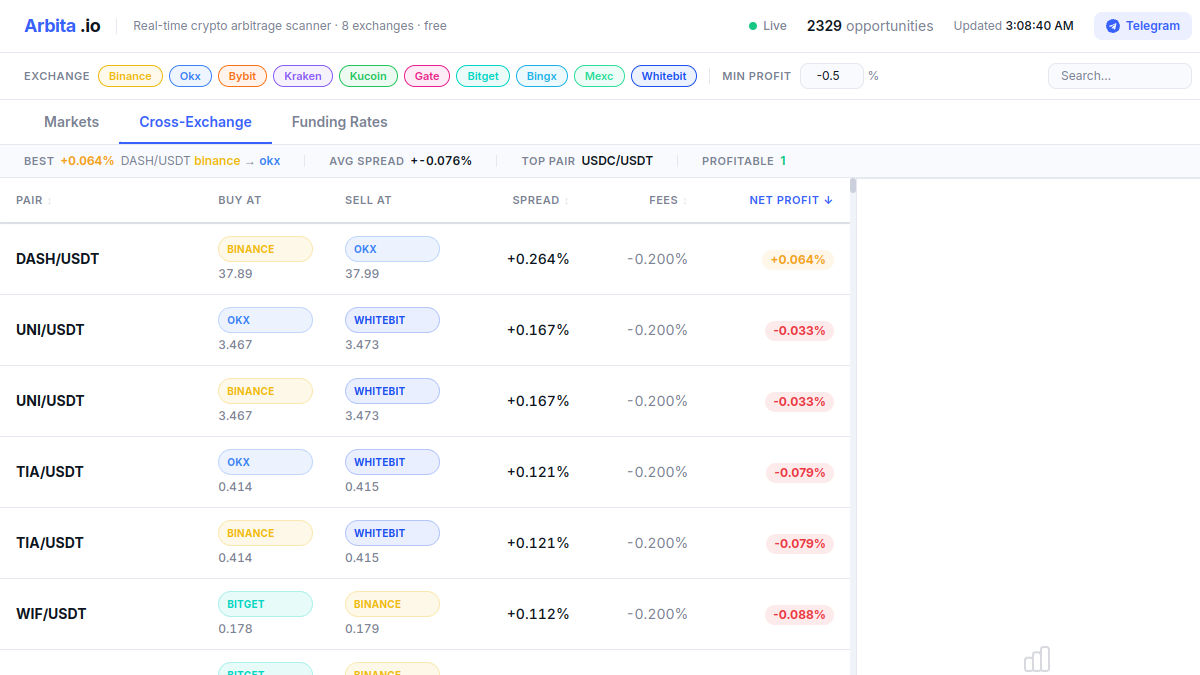Select the TIA/USDT row that buys at OKX

(x=425, y=472)
